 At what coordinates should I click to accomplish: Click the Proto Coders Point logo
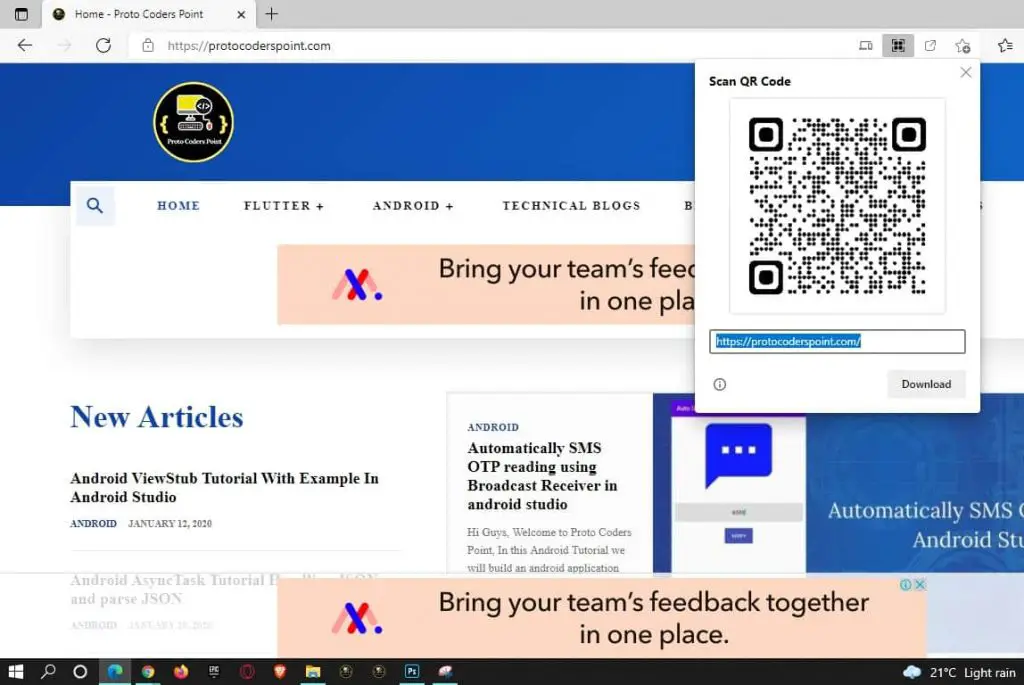[193, 122]
